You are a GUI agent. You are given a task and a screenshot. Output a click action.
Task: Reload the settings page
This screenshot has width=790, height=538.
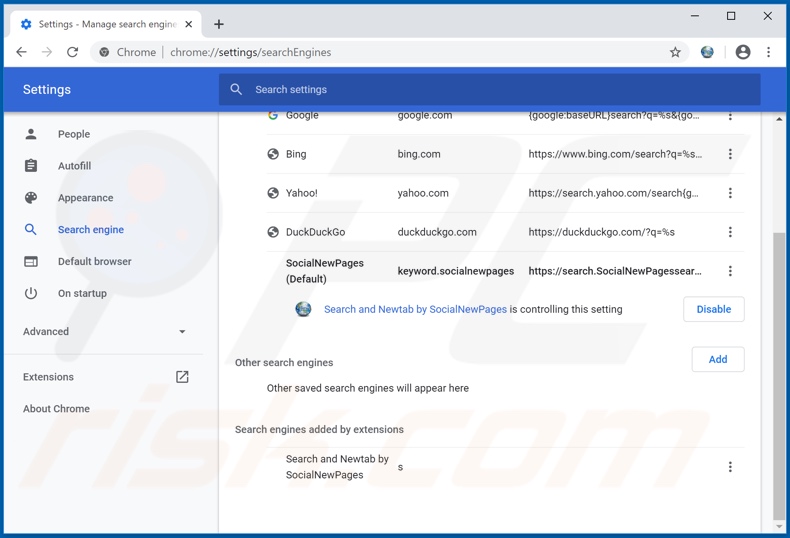(x=73, y=52)
